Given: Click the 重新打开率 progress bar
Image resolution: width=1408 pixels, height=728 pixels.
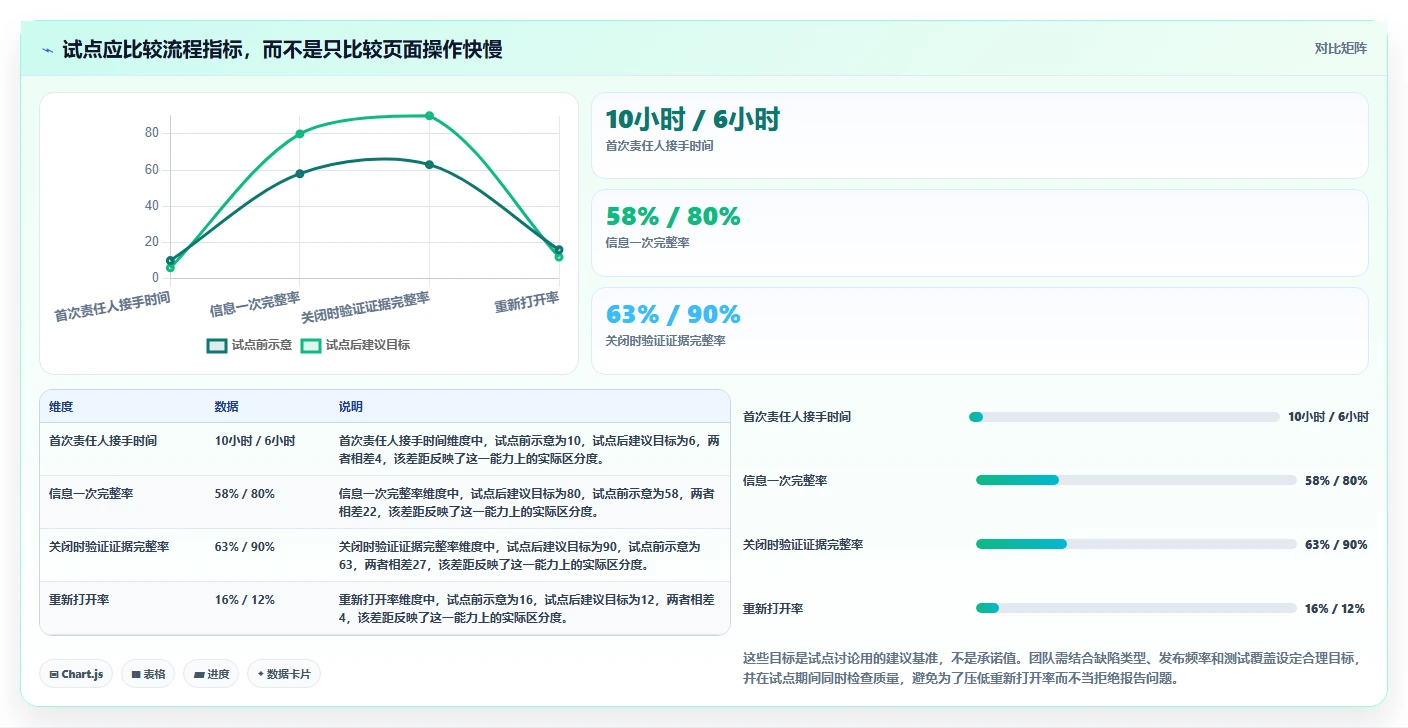Looking at the screenshot, I should click(1136, 609).
